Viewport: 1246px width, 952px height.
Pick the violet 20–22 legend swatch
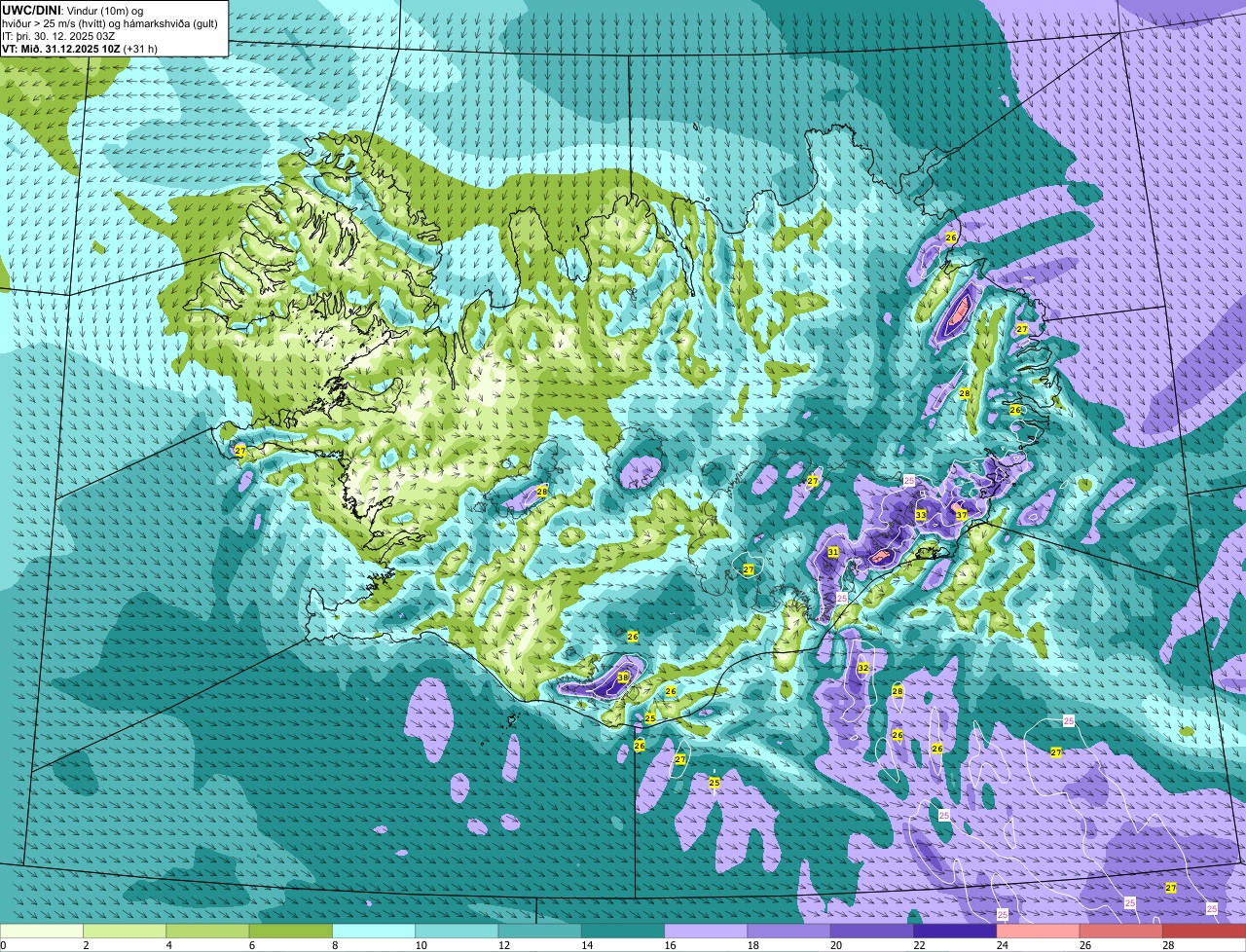pos(872,932)
